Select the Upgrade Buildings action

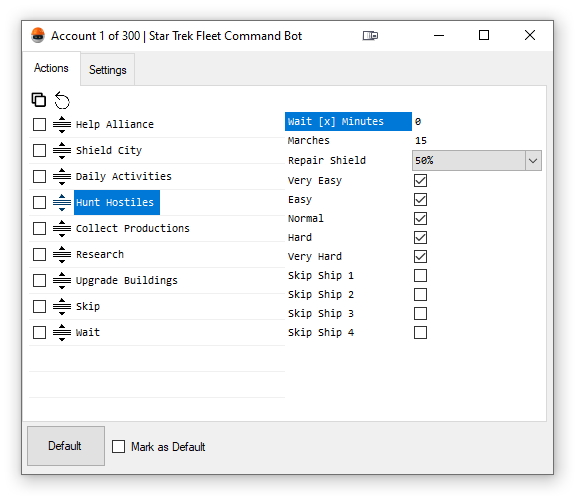click(127, 280)
